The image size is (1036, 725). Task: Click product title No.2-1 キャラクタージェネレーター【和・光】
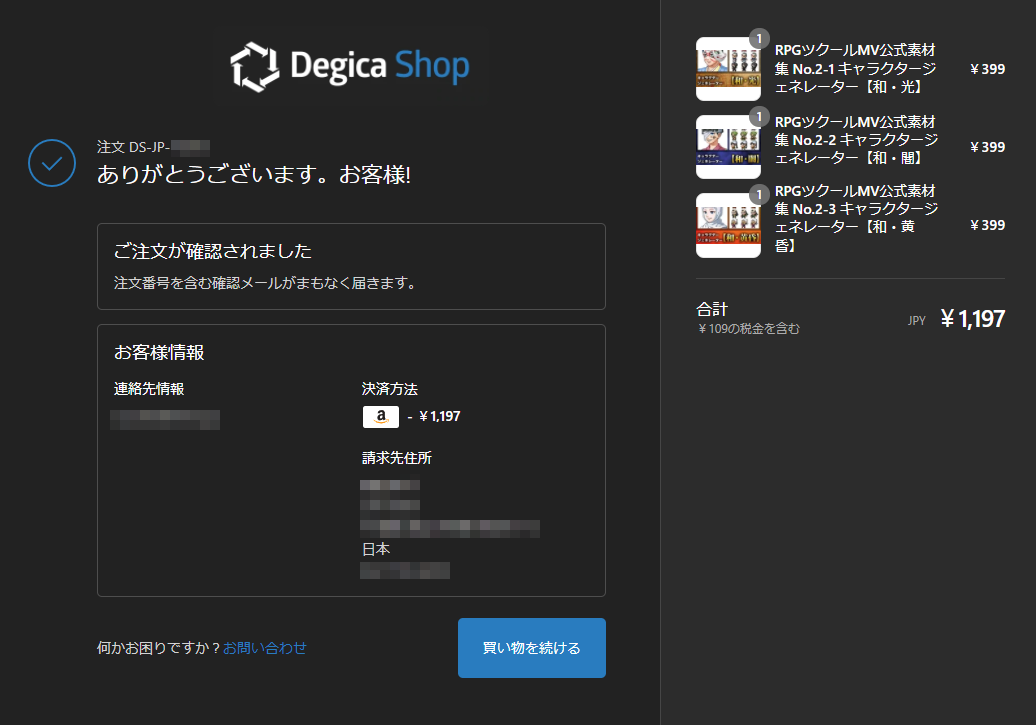856,69
